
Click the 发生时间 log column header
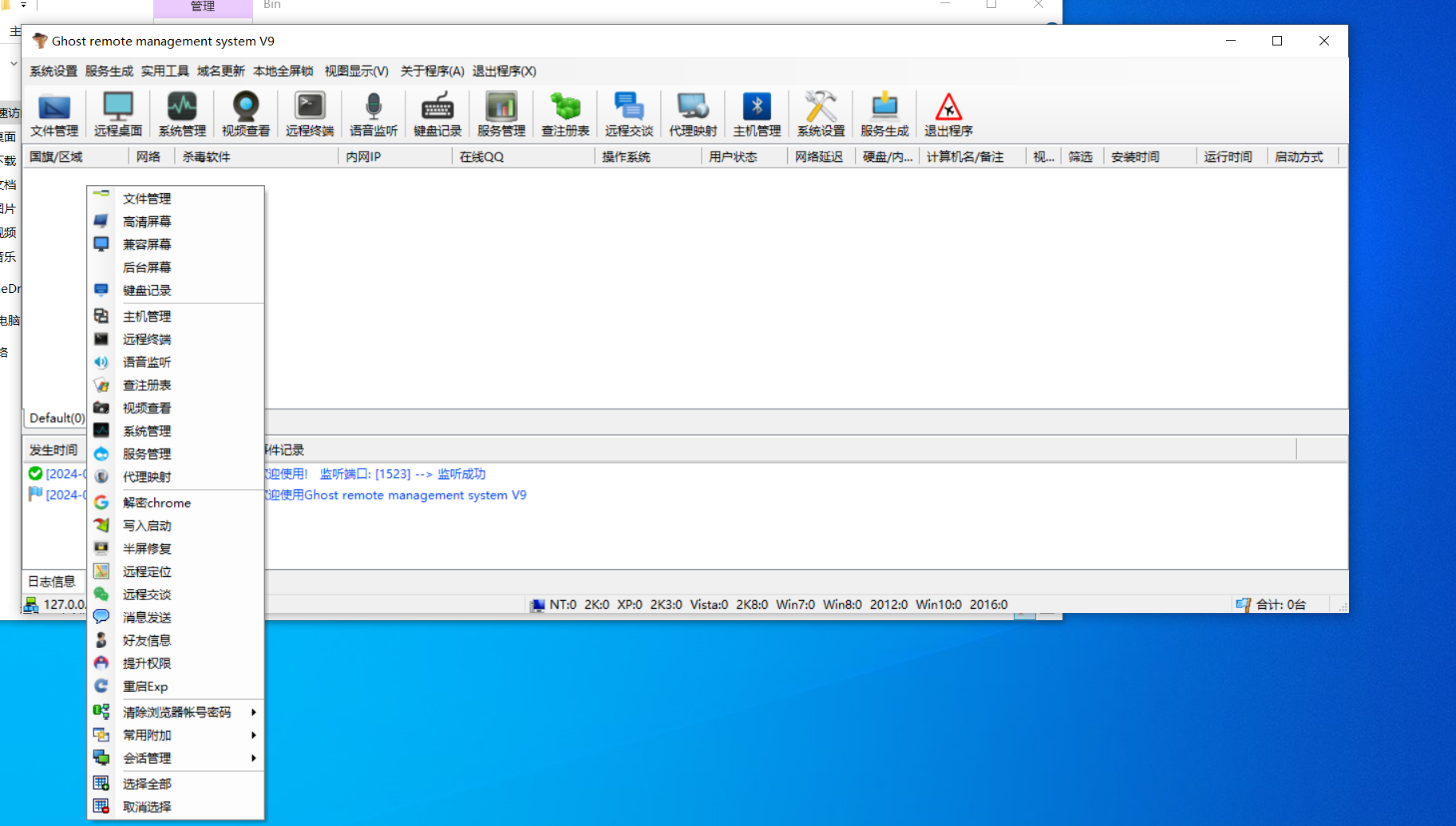(x=54, y=450)
